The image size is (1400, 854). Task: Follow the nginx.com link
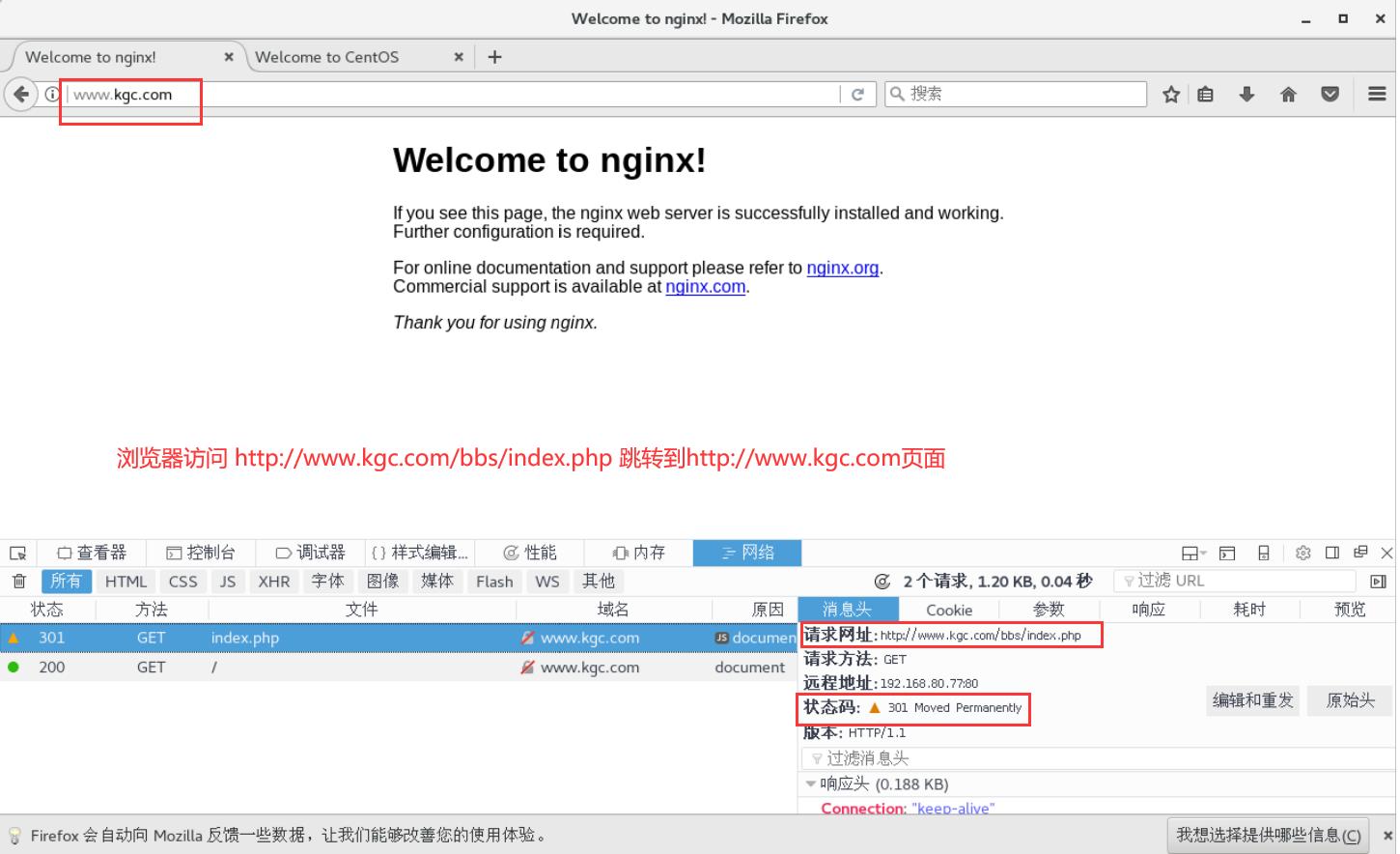[x=706, y=286]
